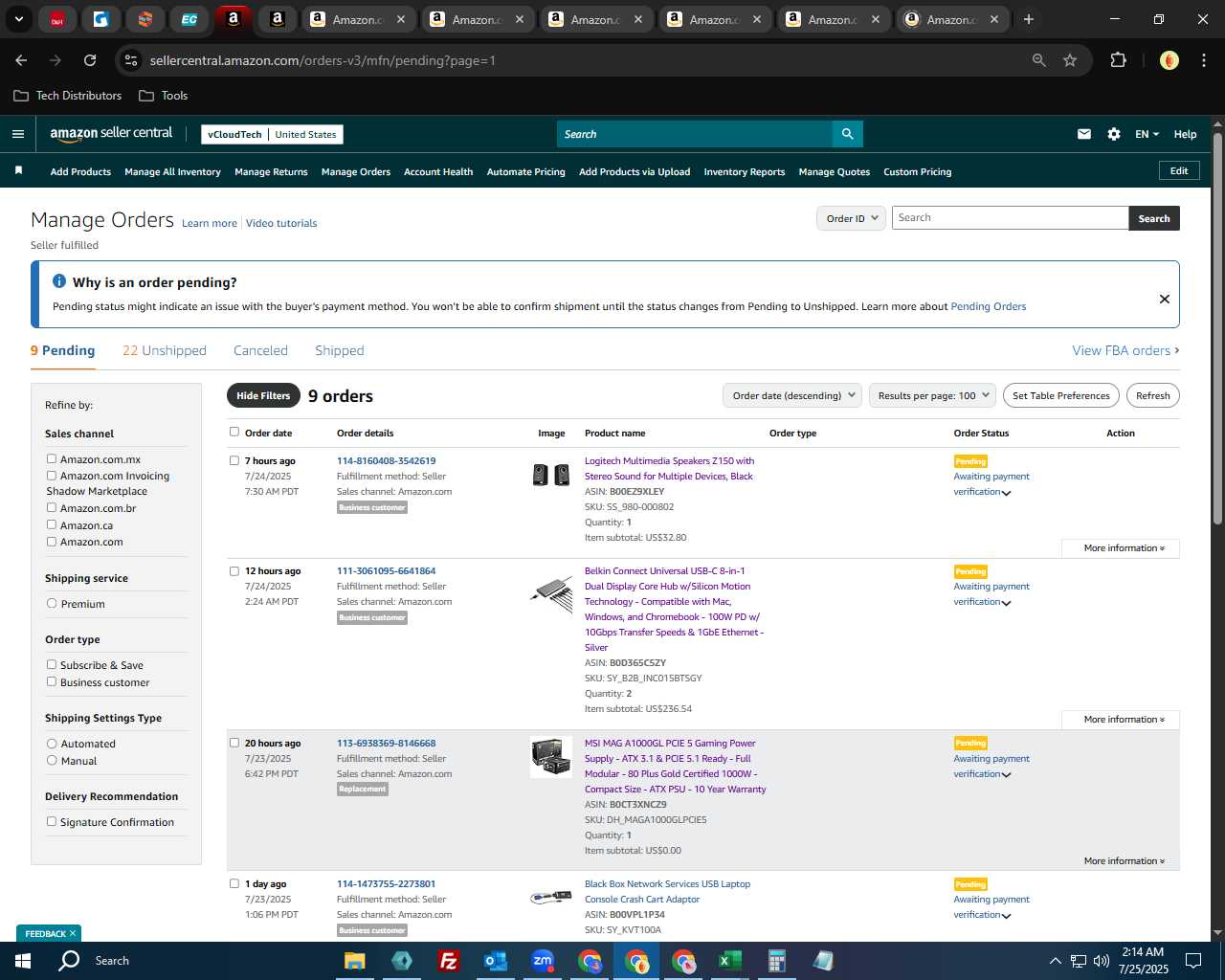Screen dimensions: 1225x980
Task: Check the Amazon.com.mx sales channel box
Action: [x=52, y=459]
